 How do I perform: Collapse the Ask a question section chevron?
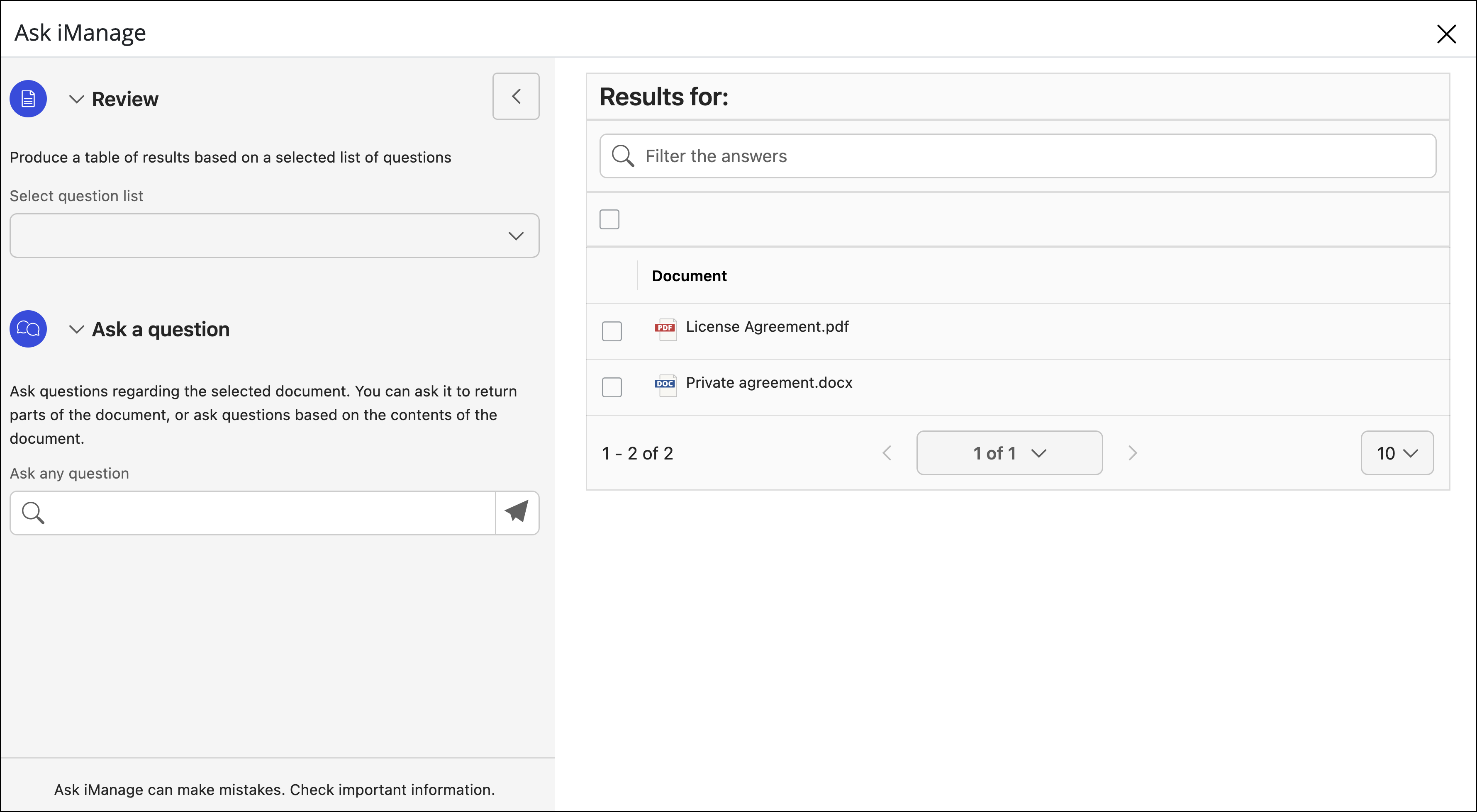76,330
